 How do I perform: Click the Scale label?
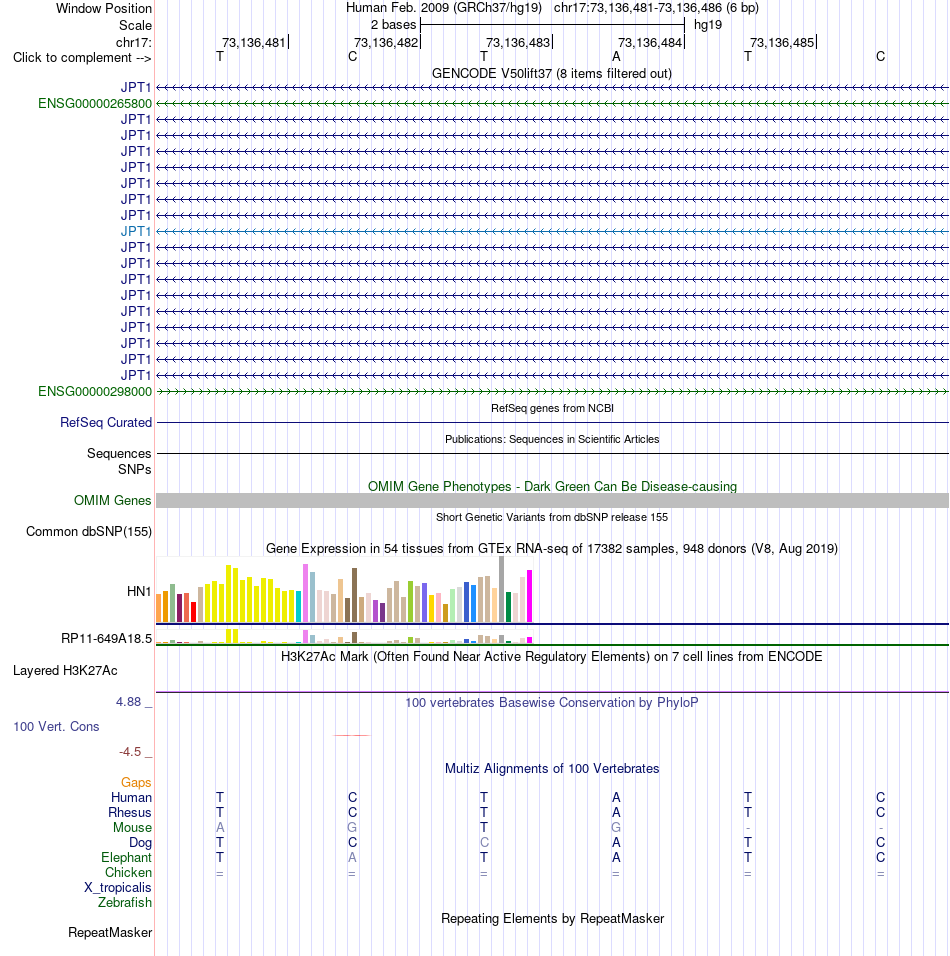135,26
